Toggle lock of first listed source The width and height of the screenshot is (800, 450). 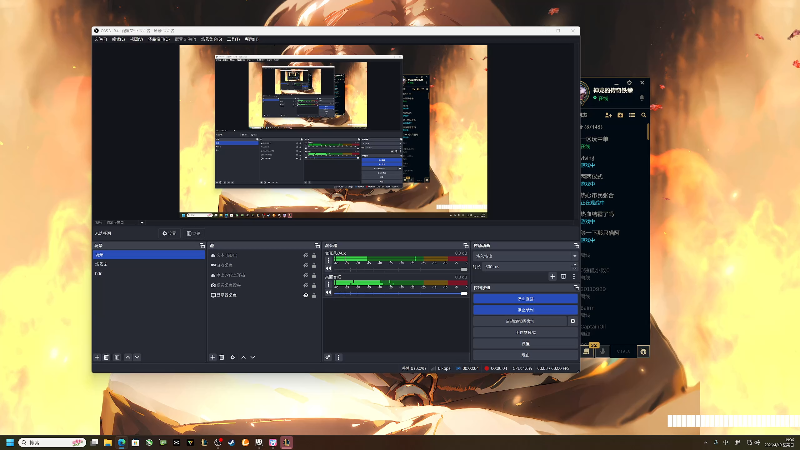click(314, 256)
